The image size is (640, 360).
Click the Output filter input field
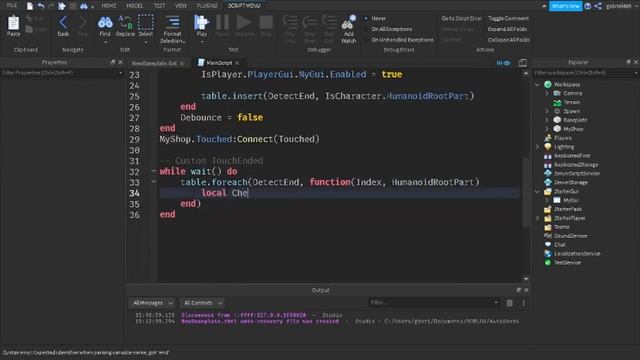[434, 302]
